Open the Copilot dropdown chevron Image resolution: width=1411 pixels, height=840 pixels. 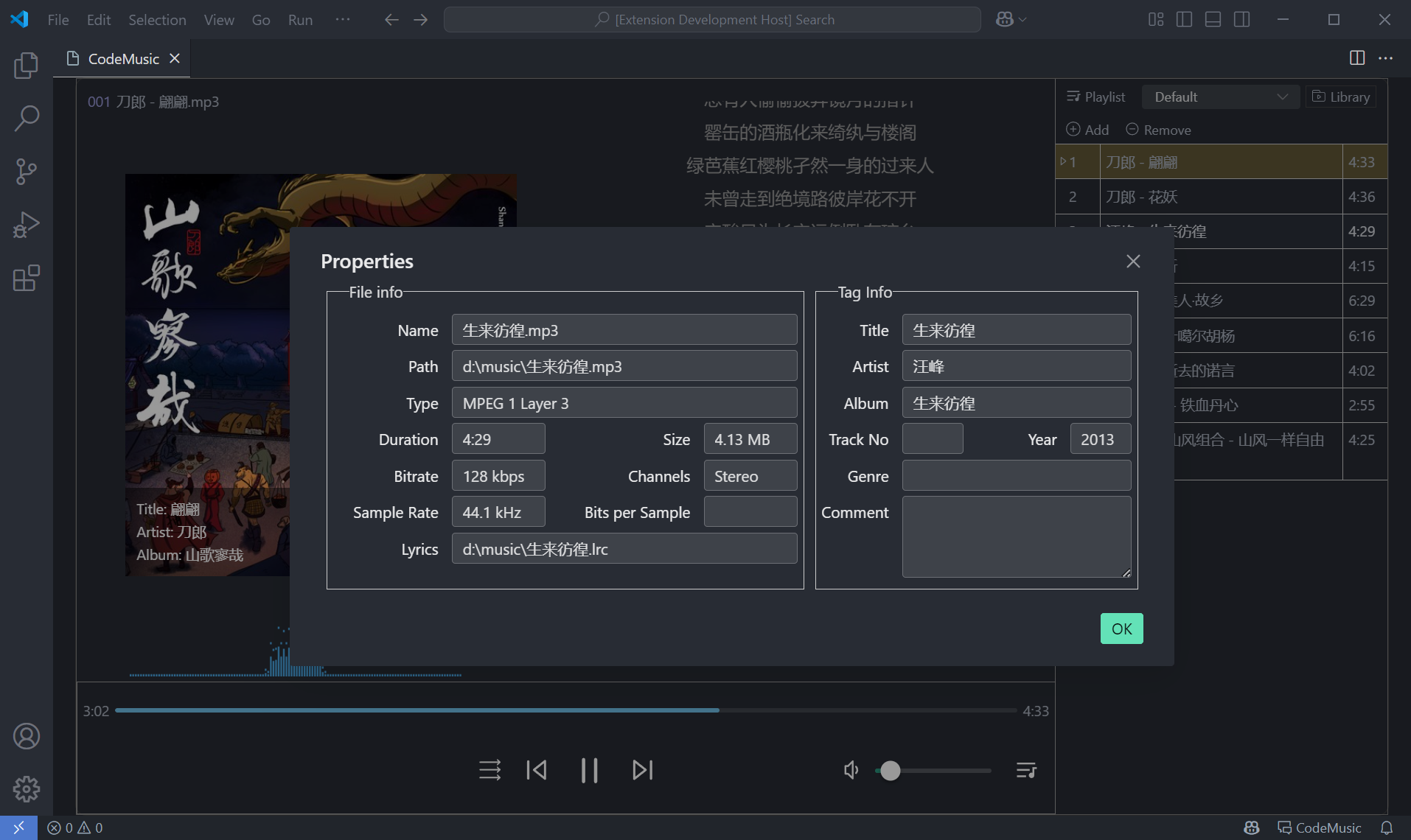click(1022, 20)
